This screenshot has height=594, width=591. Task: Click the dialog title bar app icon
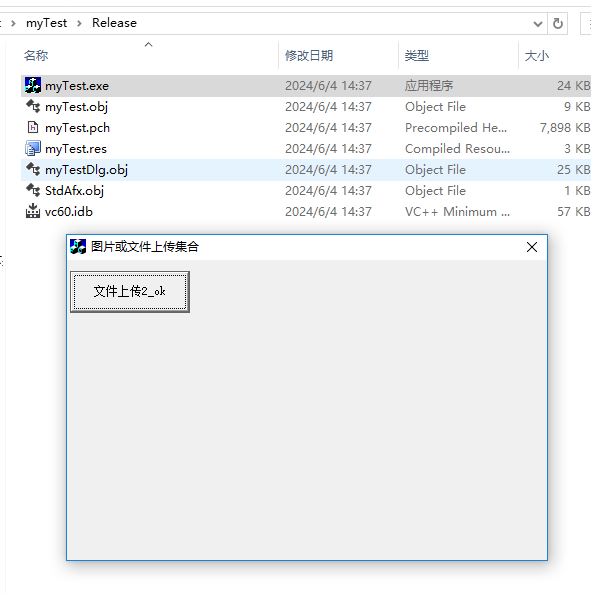78,247
